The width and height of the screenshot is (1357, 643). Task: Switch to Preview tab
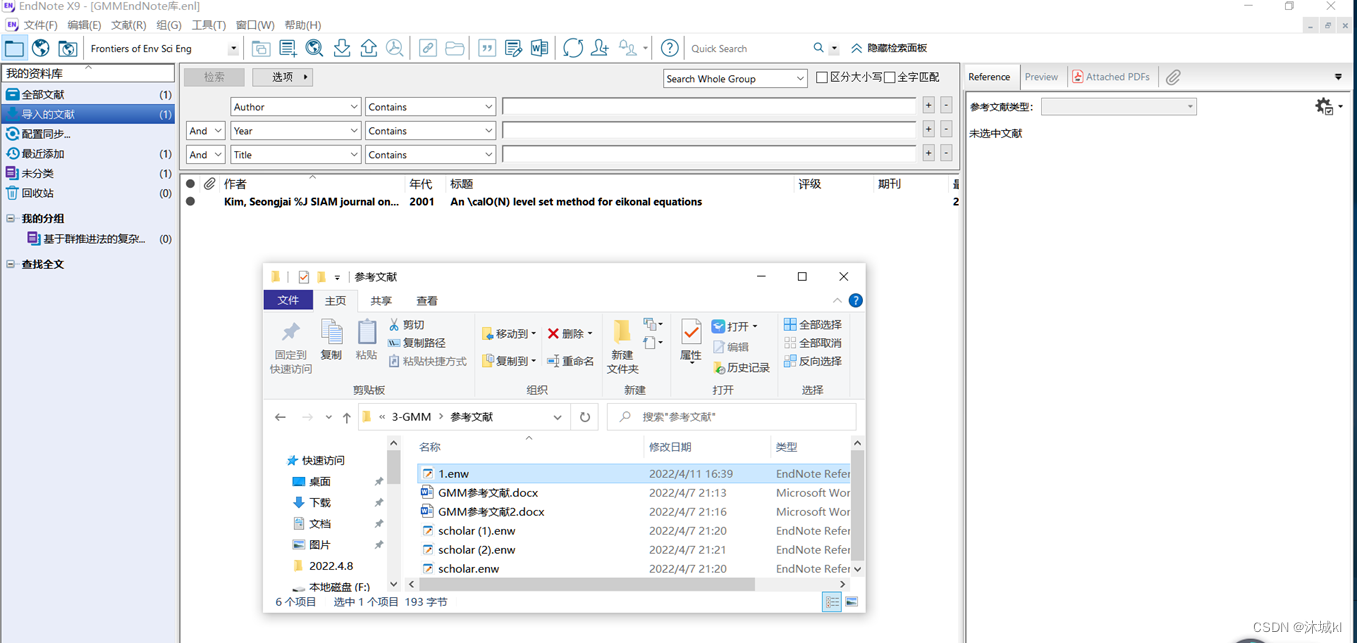point(1041,77)
